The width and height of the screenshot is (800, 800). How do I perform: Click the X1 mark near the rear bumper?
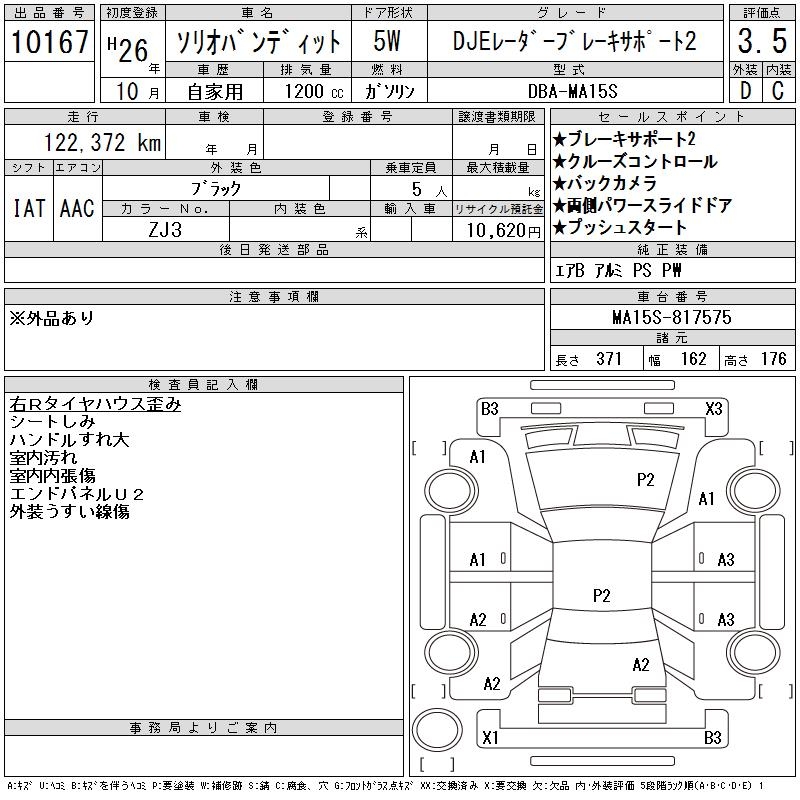490,737
